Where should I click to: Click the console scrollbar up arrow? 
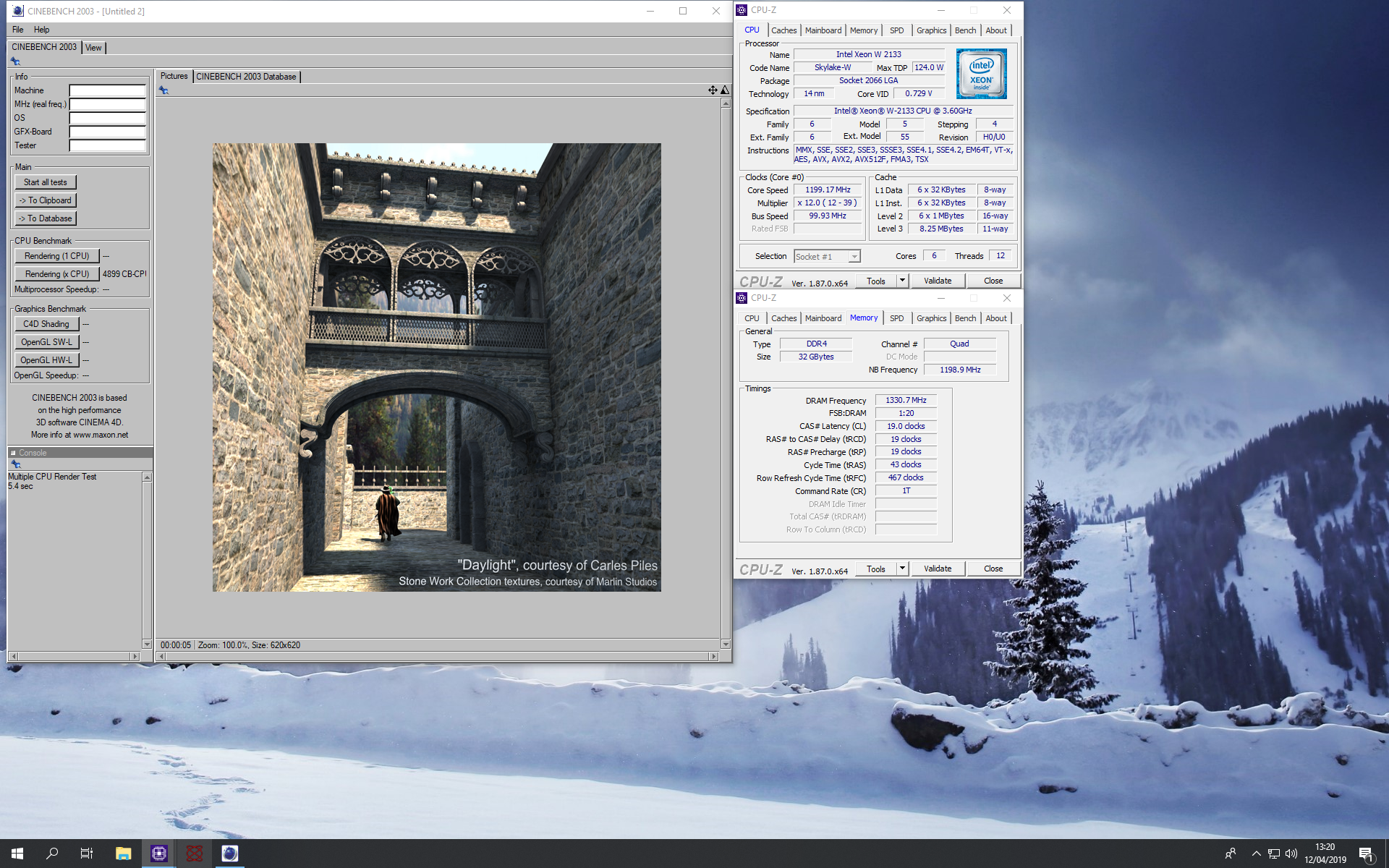tap(147, 477)
